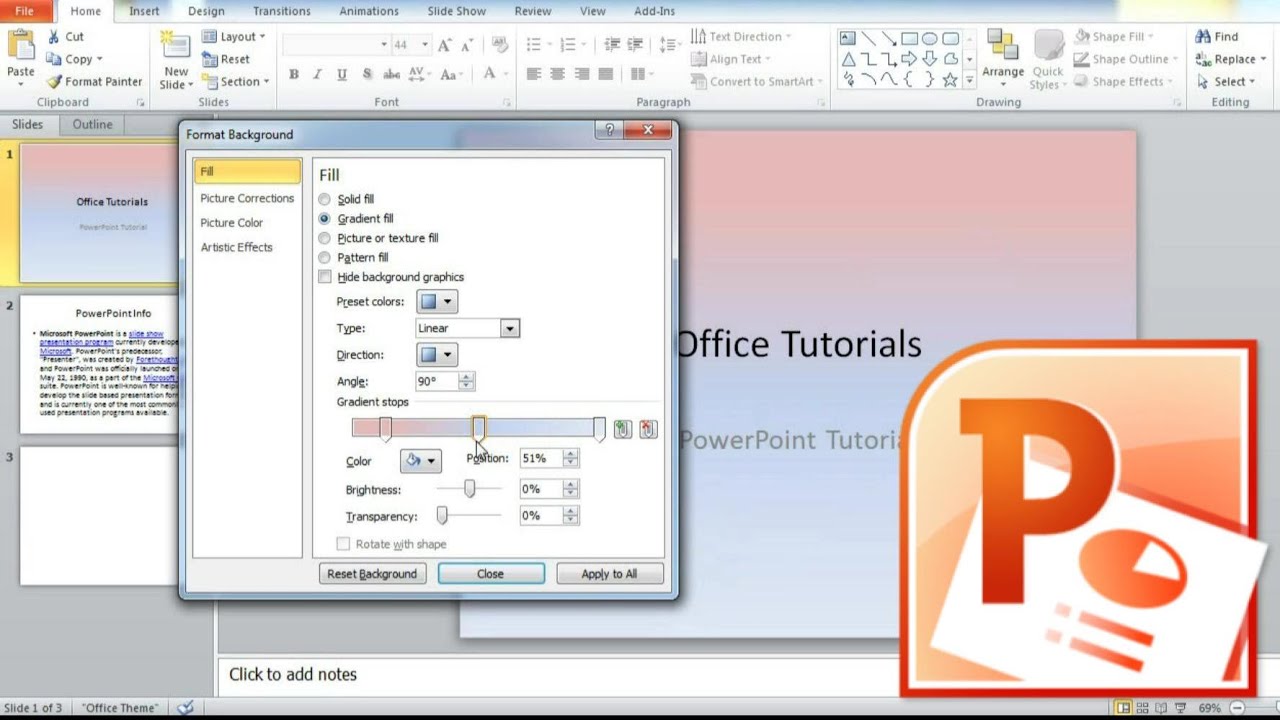Select the Solid fill option
Image resolution: width=1280 pixels, height=720 pixels.
(324, 199)
